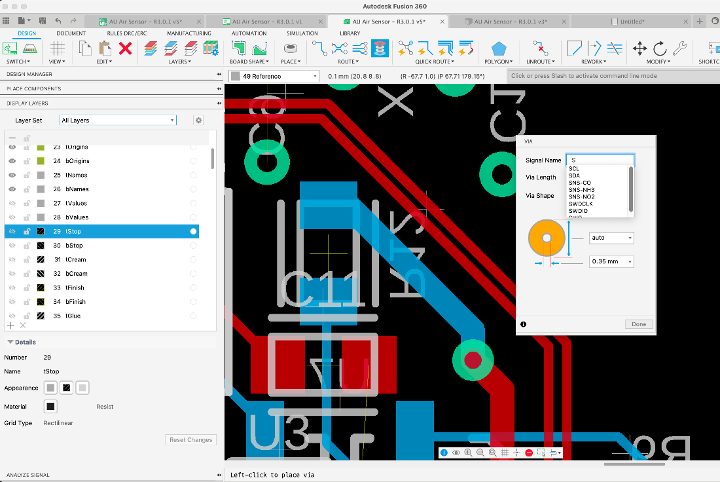Image resolution: width=720 pixels, height=482 pixels.
Task: Click the info icon in Via dialog
Action: click(x=523, y=324)
